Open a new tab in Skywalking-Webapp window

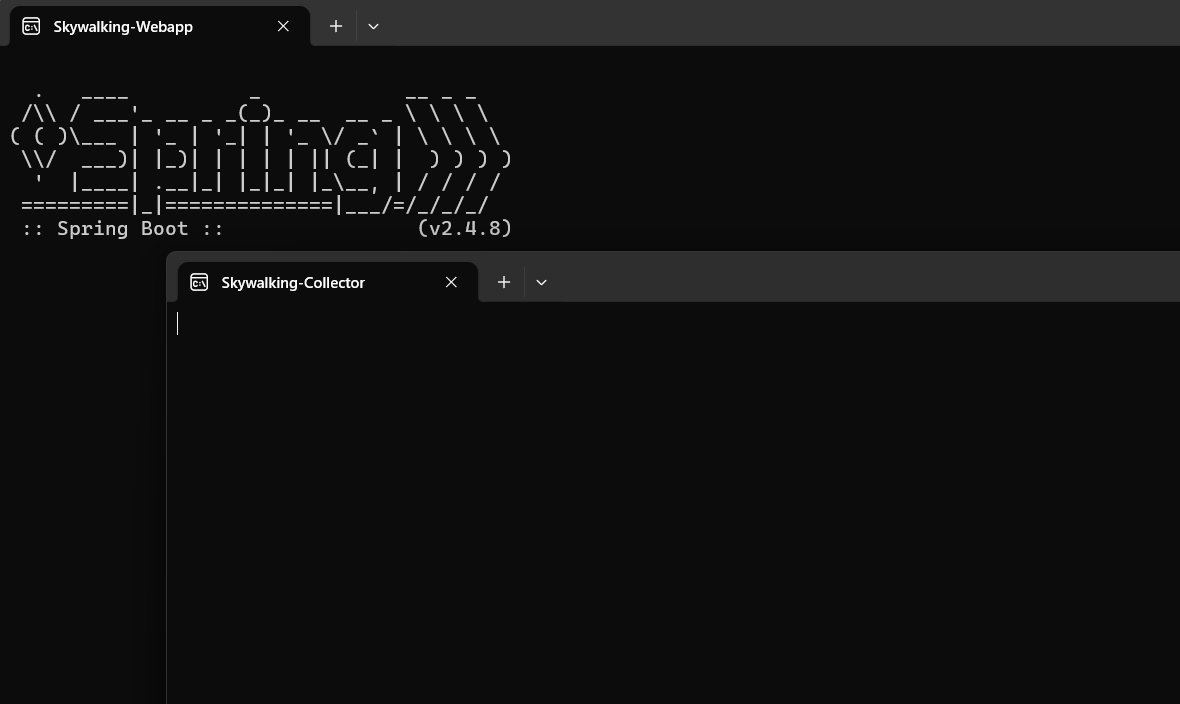pos(336,26)
